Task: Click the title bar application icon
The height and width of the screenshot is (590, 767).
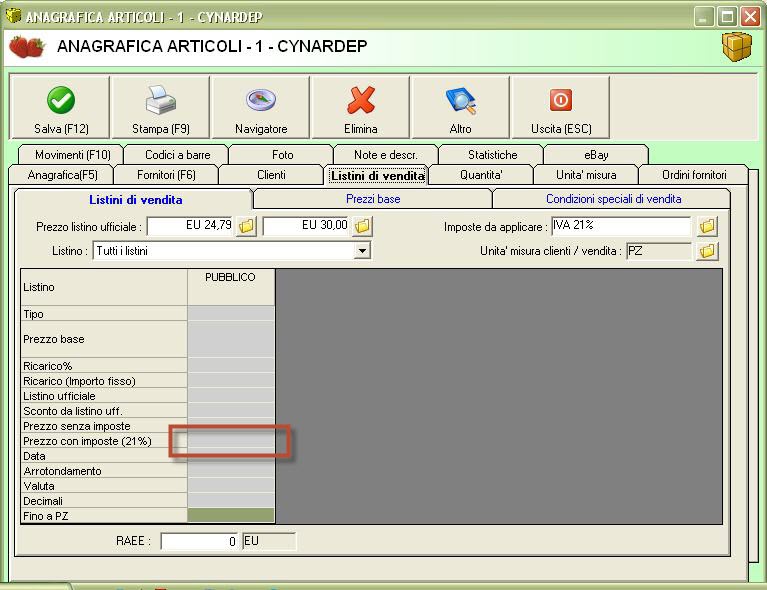Action: tap(13, 16)
